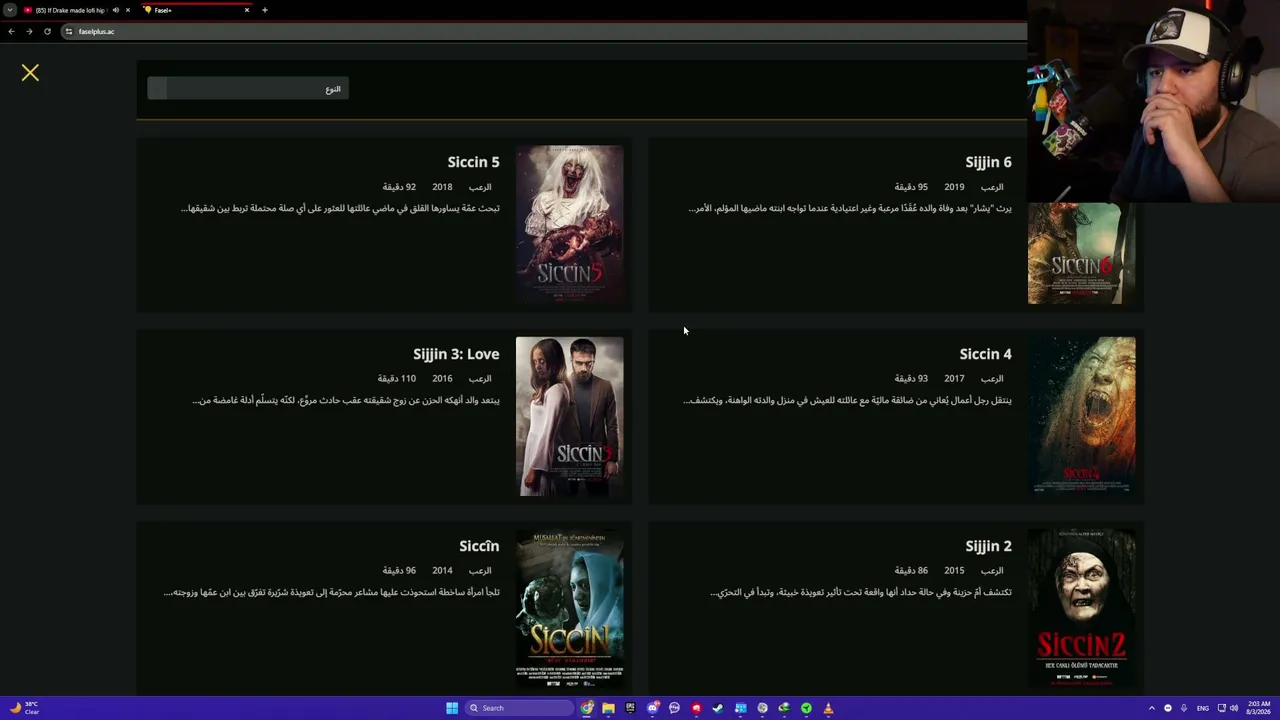Click the الرعب genre under Sijjin 2

992,571
